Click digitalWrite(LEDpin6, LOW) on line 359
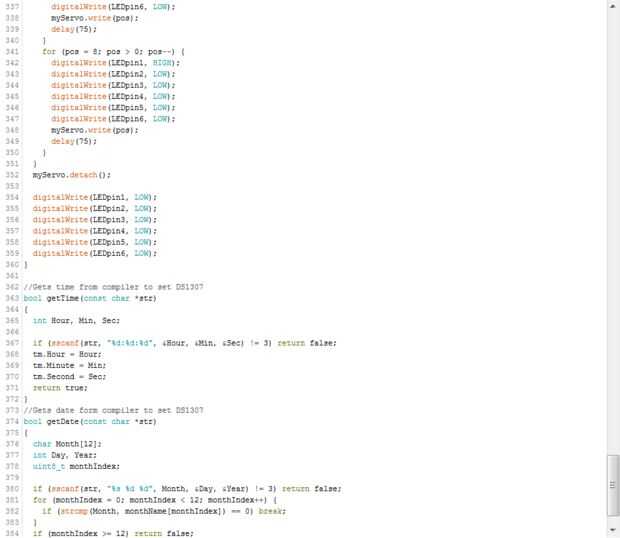This screenshot has height=538, width=620. (95, 253)
